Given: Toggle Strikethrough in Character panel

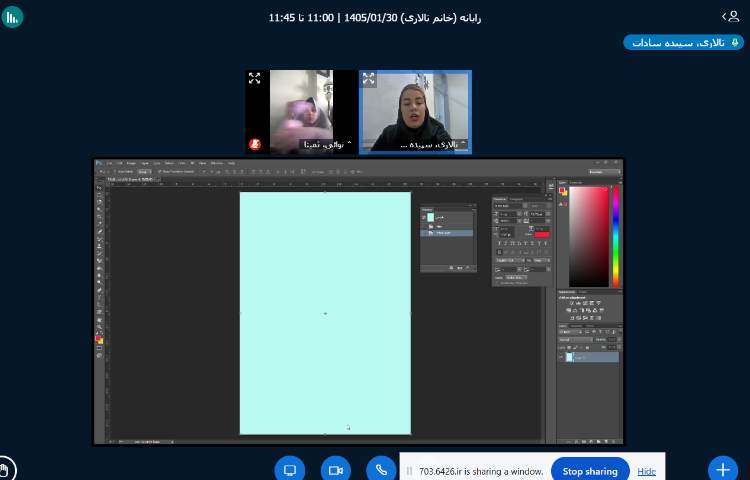Looking at the screenshot, I should pyautogui.click(x=545, y=243).
